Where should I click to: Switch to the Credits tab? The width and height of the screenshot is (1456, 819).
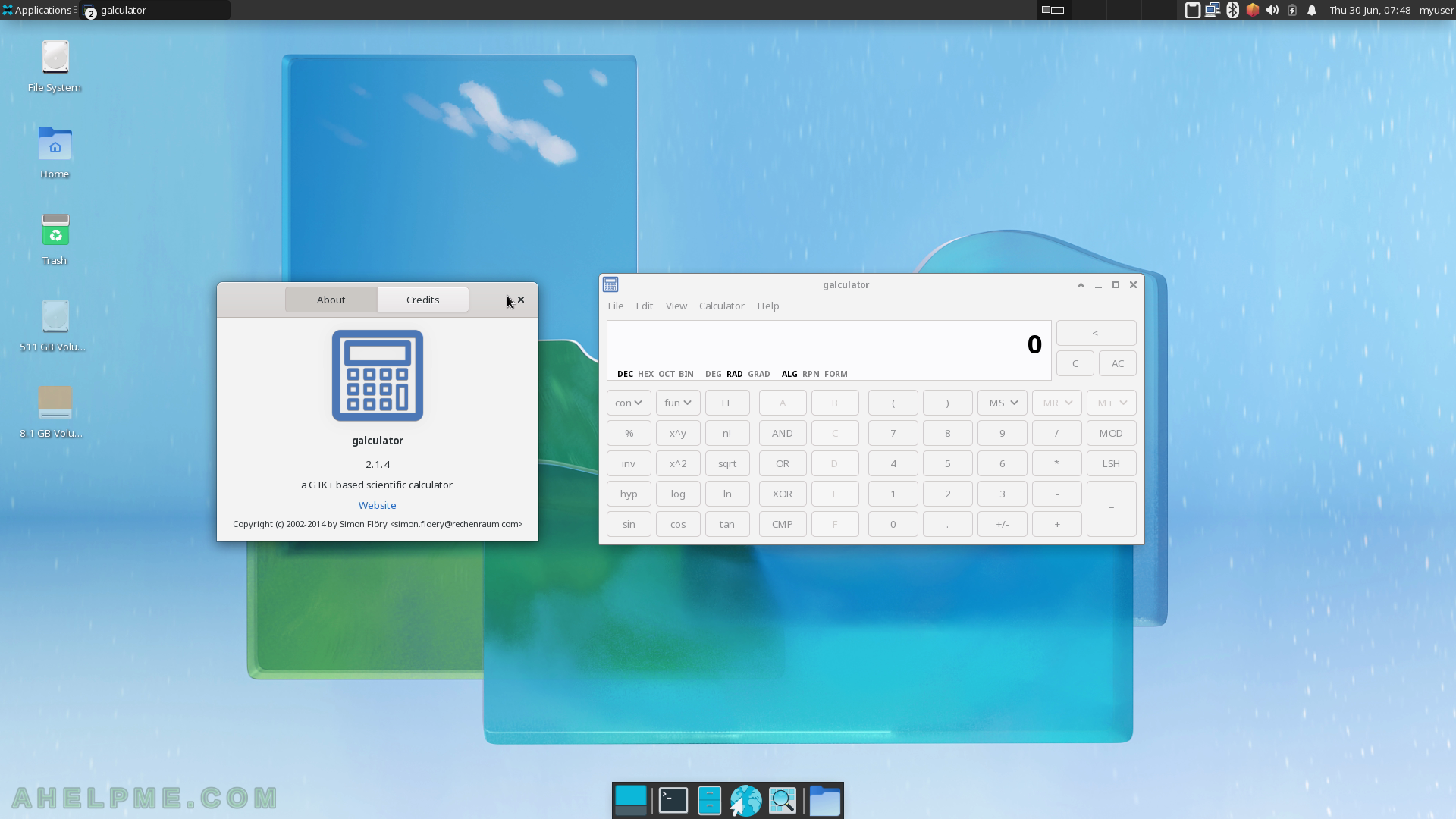[423, 300]
